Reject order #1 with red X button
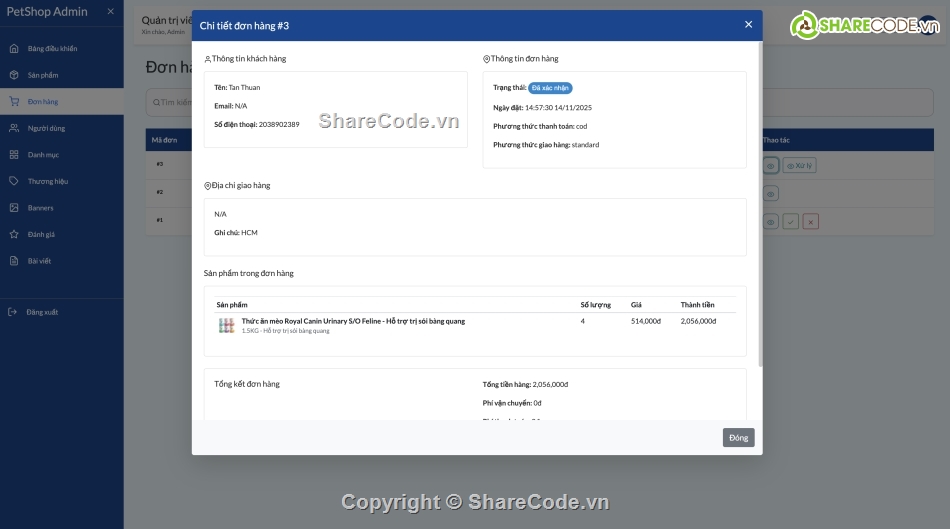This screenshot has width=950, height=529. [x=811, y=222]
